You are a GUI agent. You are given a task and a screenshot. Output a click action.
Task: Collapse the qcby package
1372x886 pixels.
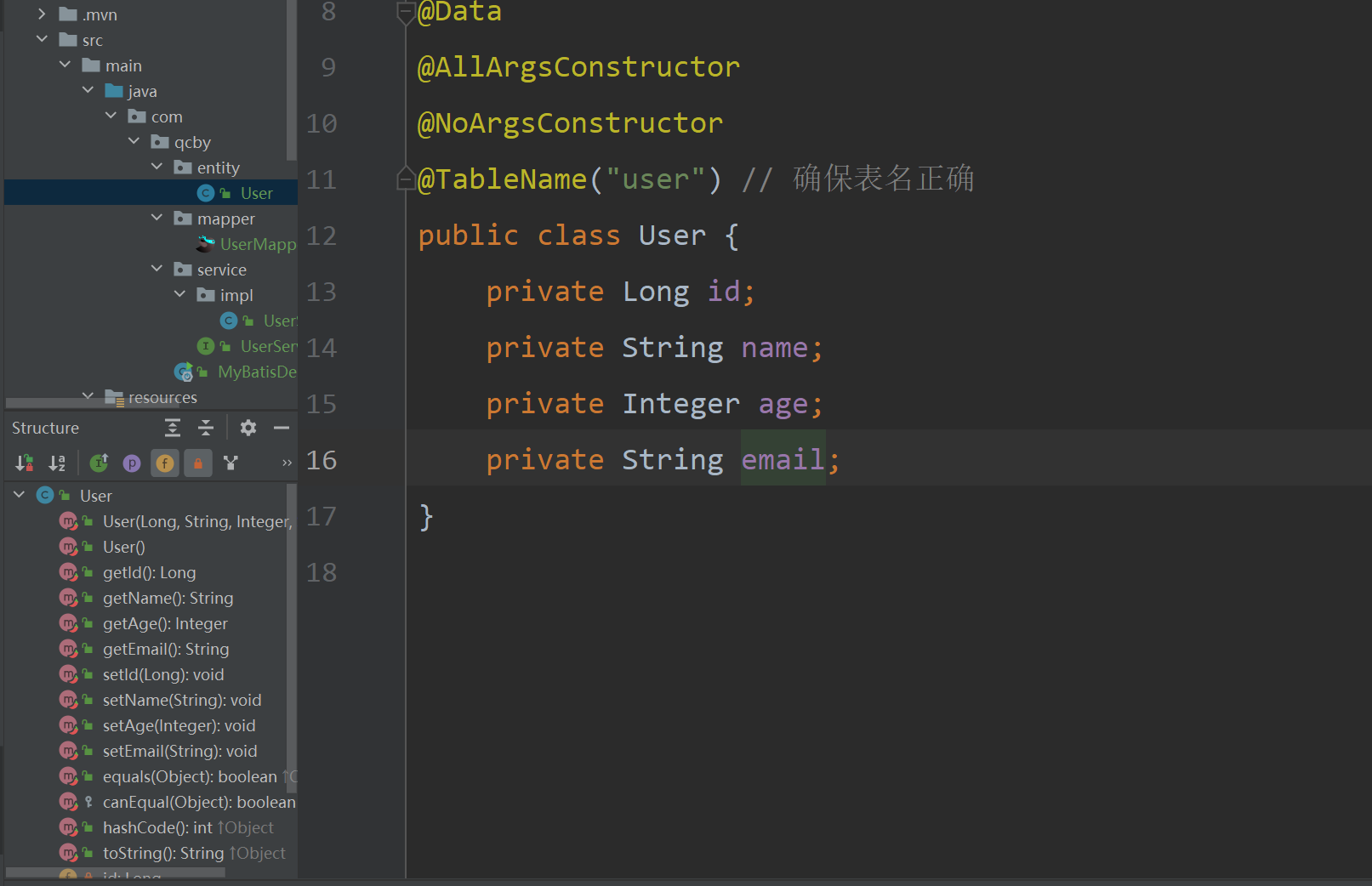[134, 141]
